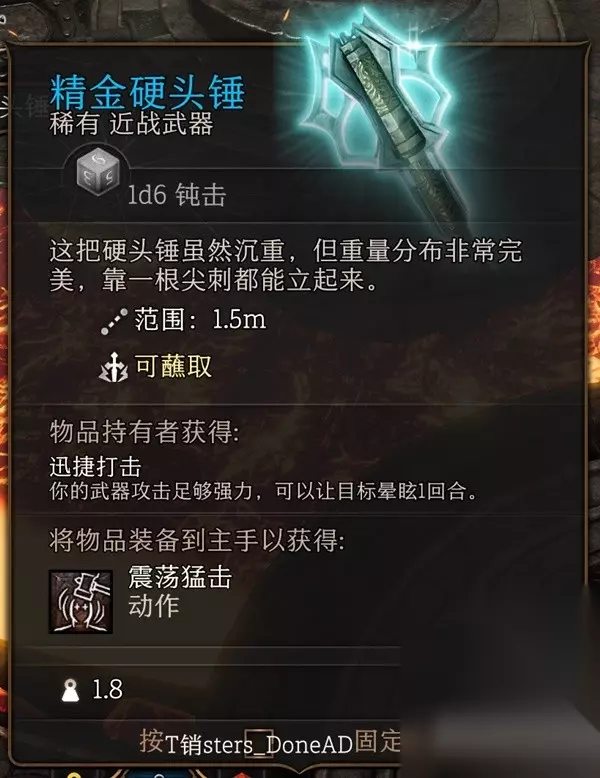Click the 物品持有者获得 section header
The width and height of the screenshot is (600, 778).
(144, 432)
